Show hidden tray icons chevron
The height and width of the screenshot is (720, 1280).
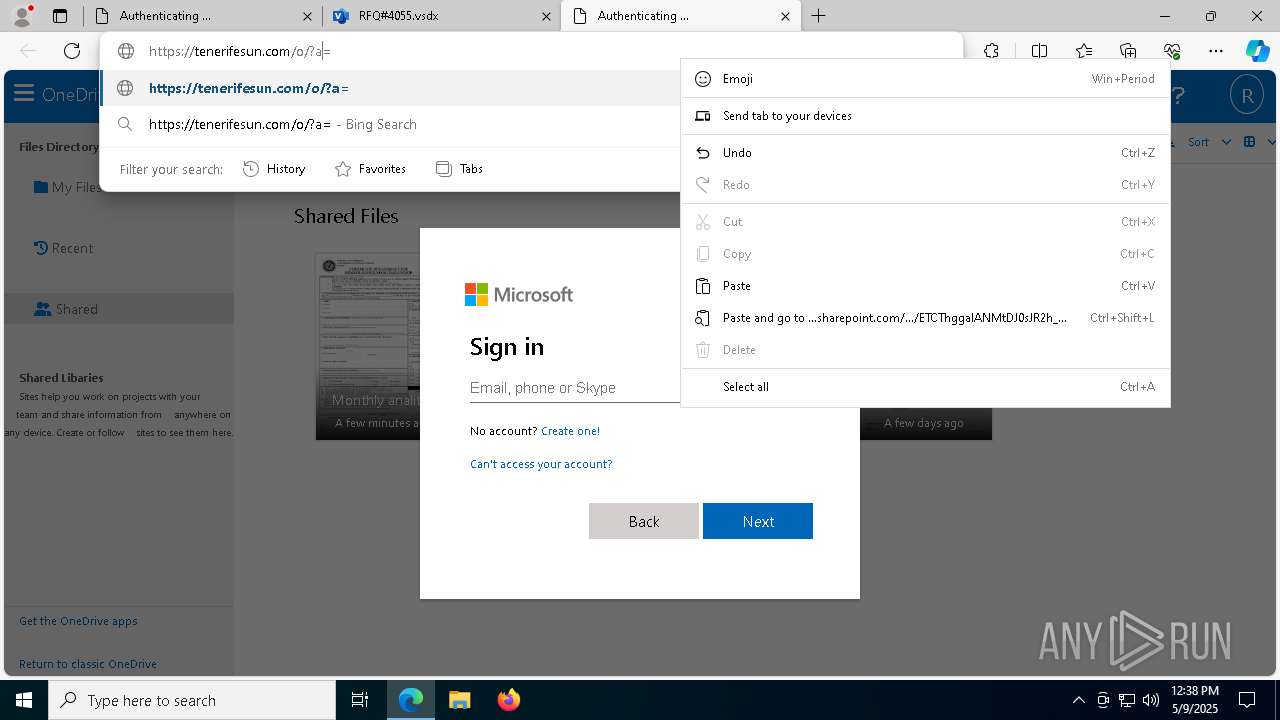1078,700
